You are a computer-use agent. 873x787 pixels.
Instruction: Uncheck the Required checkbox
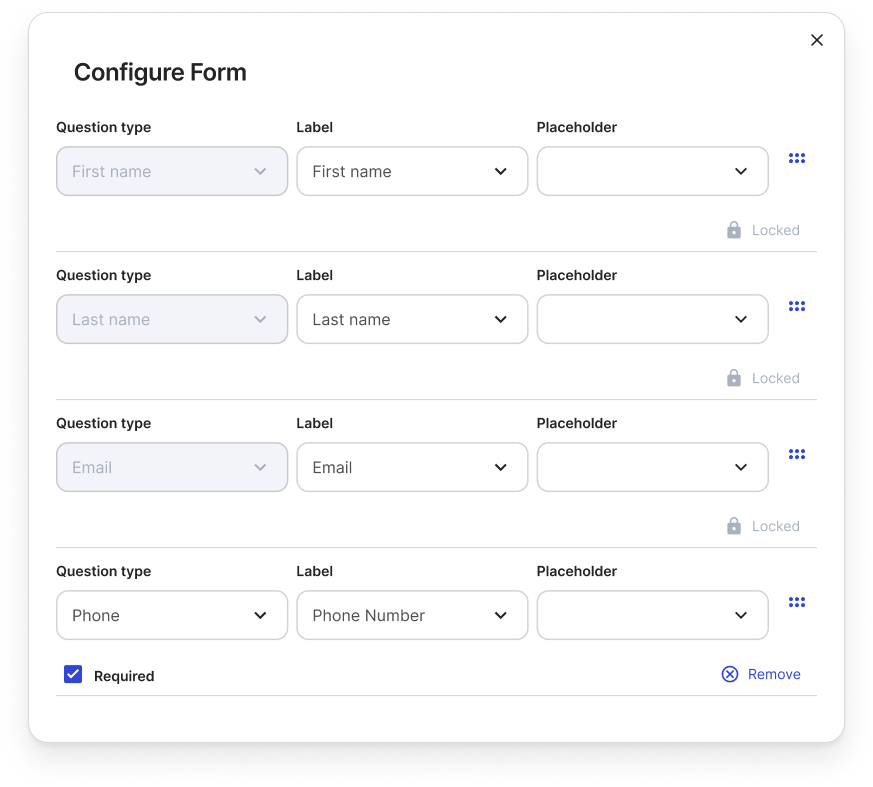point(73,674)
